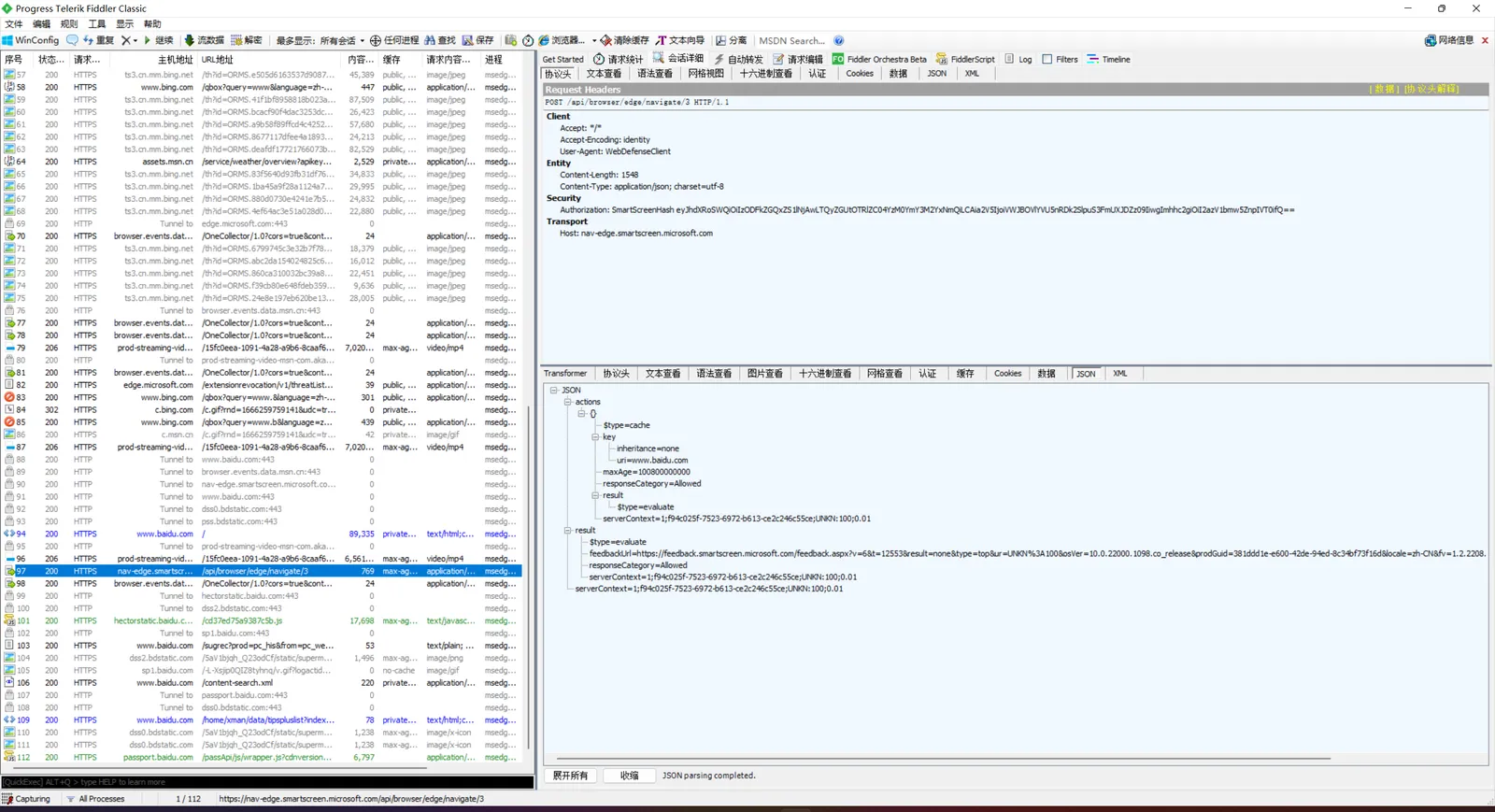The width and height of the screenshot is (1495, 812).
Task: Open the AutoResponder (自动转发) tab
Action: tap(738, 59)
